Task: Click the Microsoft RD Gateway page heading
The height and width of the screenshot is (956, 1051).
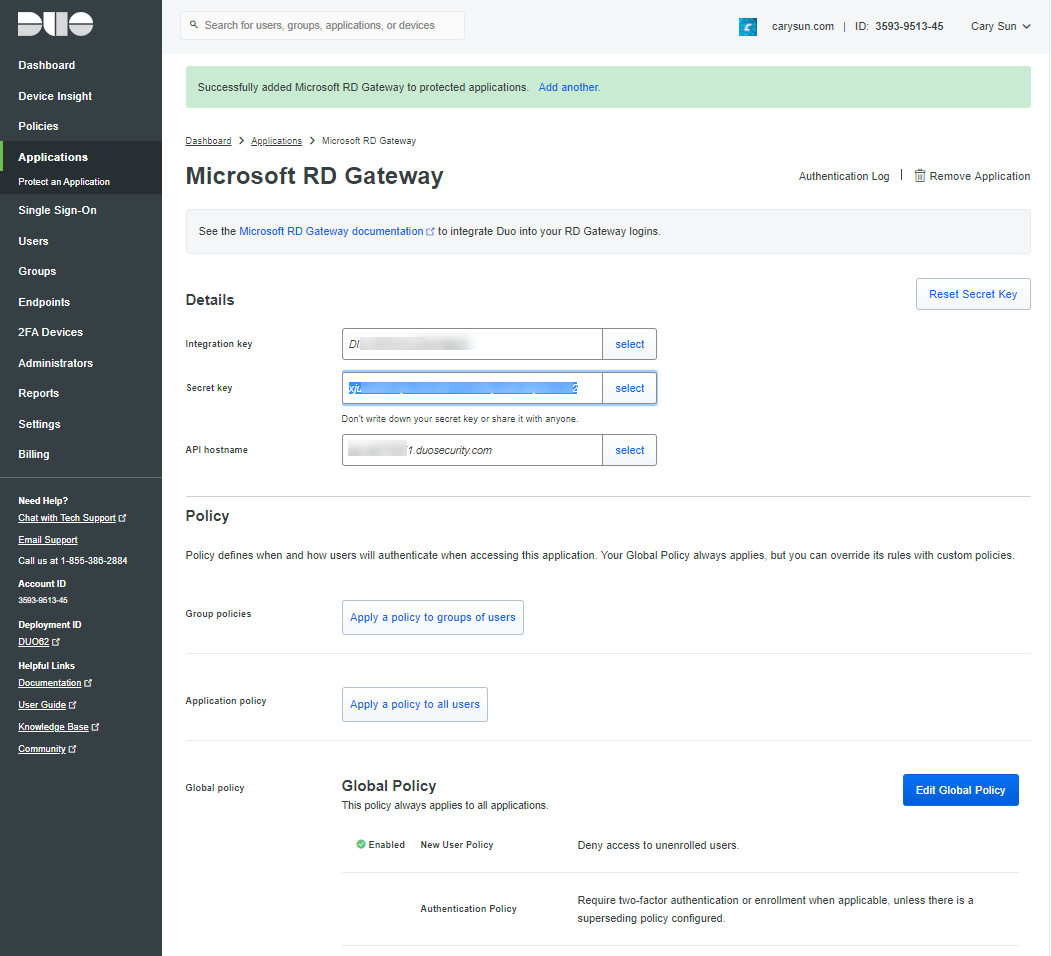Action: (314, 176)
